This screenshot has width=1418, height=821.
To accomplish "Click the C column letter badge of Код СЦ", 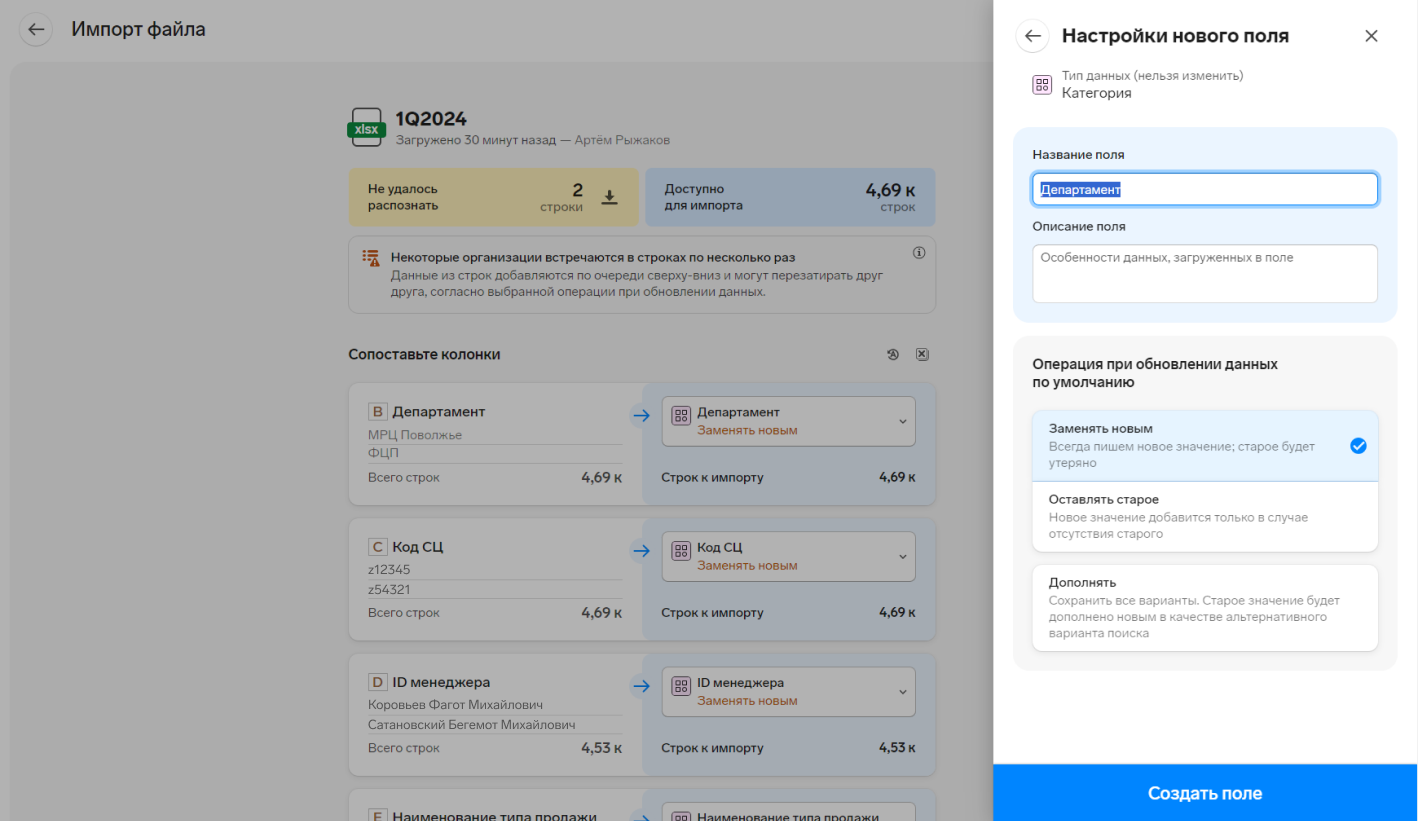I will [377, 547].
